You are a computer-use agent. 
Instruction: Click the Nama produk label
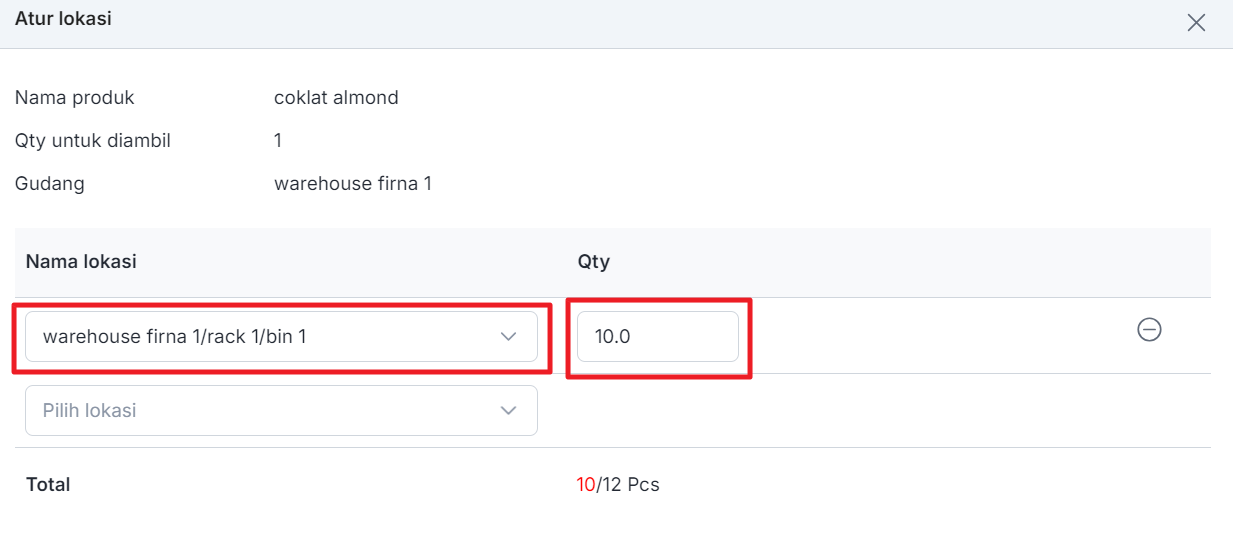(74, 97)
